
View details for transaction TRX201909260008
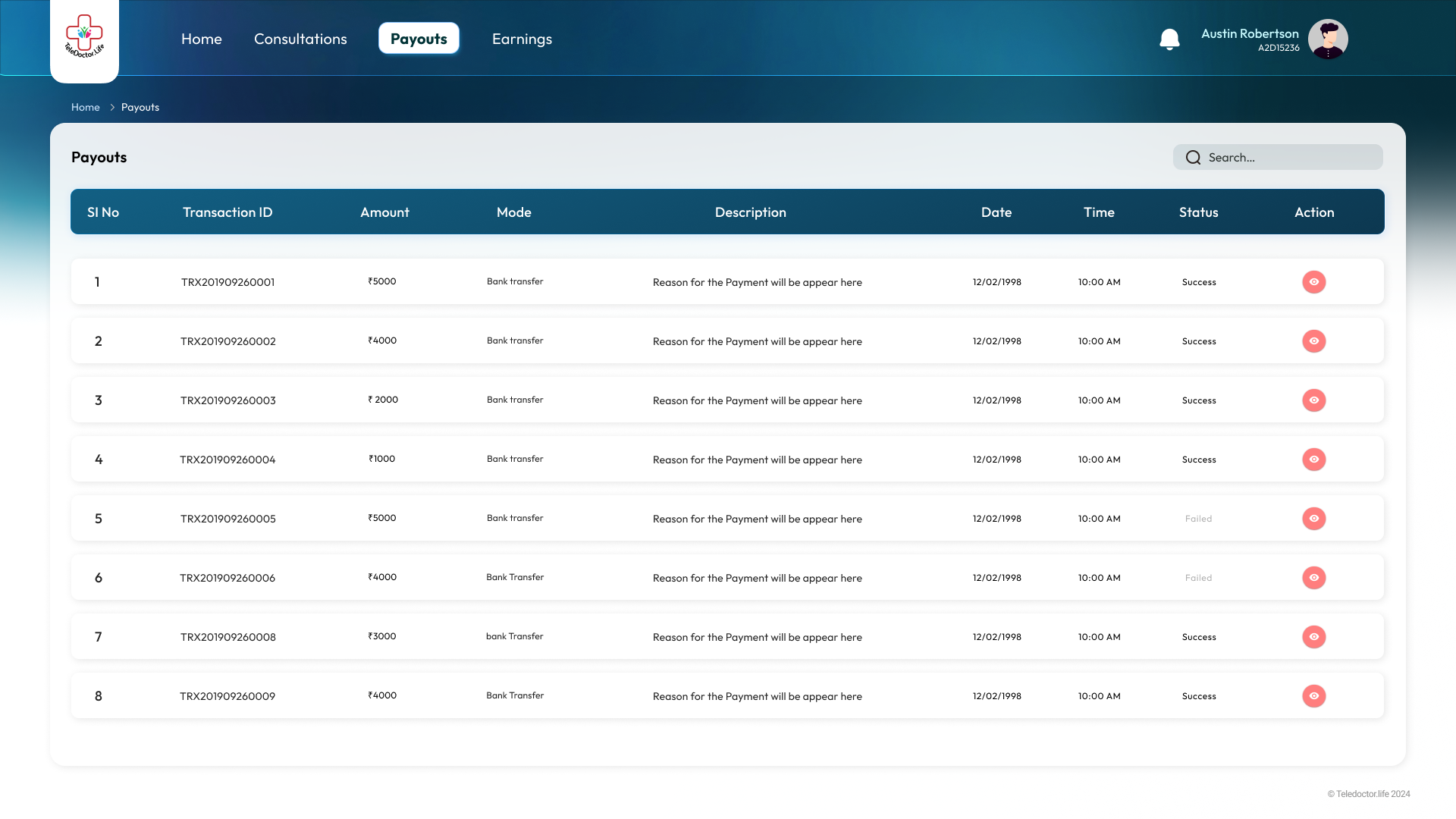[x=1314, y=637]
